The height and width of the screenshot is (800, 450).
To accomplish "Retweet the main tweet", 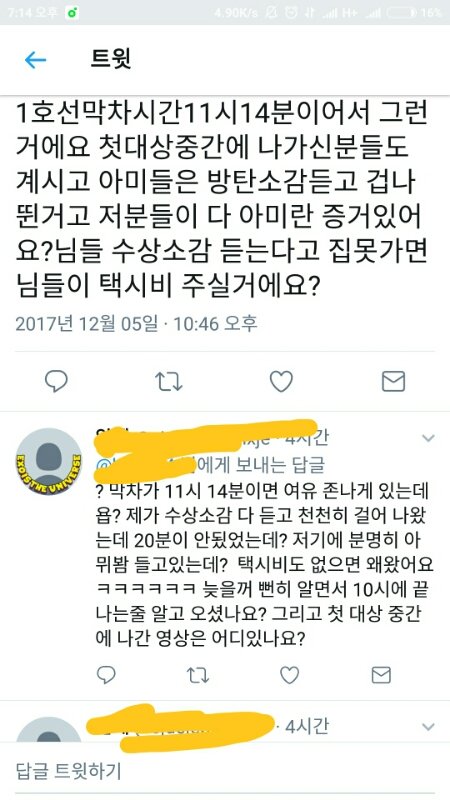I will (168, 381).
